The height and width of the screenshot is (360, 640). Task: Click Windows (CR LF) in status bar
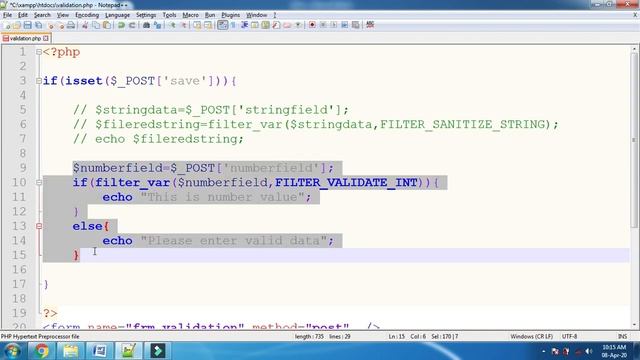[x=531, y=337]
